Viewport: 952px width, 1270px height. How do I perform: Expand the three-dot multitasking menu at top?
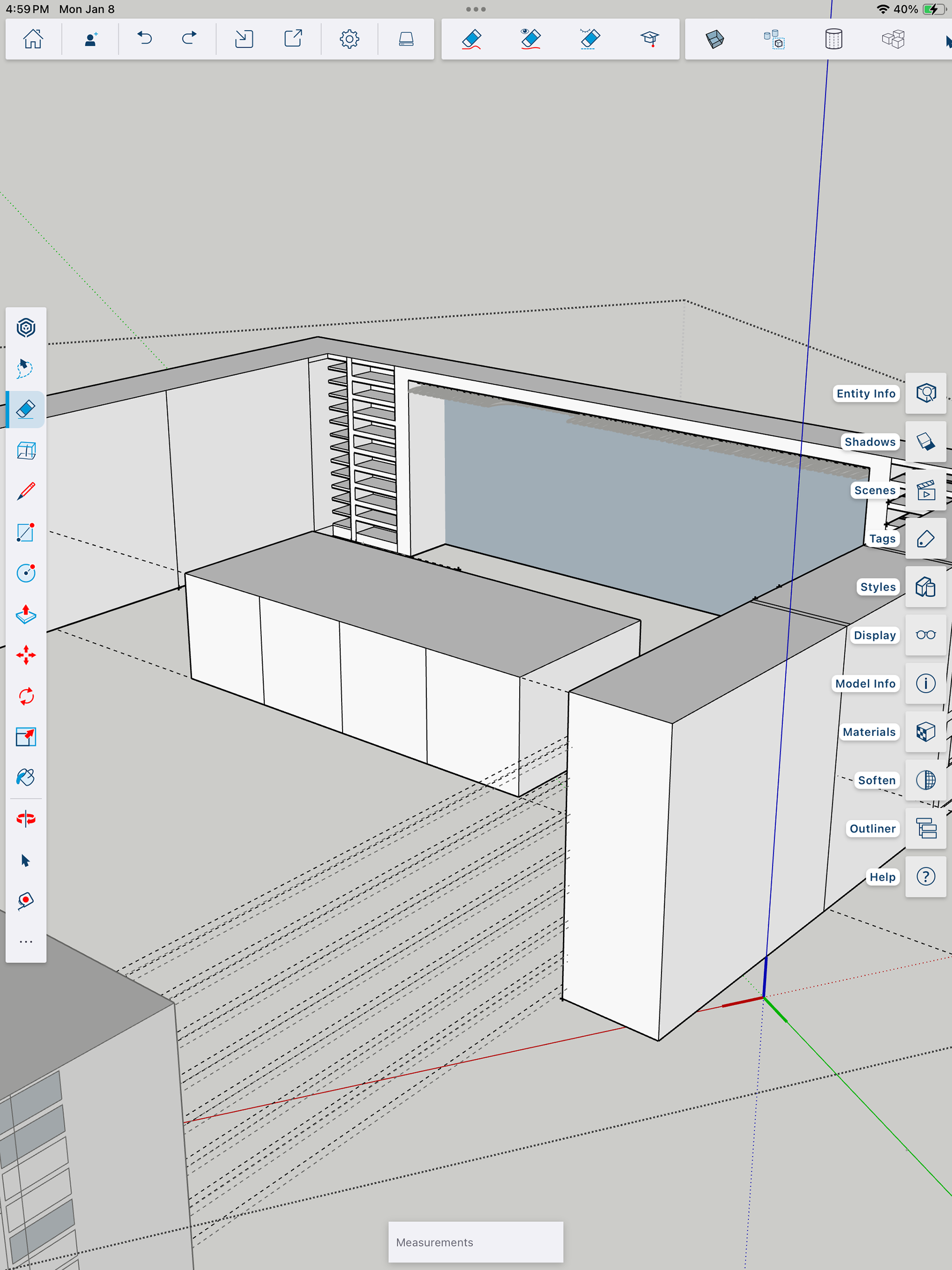click(476, 9)
